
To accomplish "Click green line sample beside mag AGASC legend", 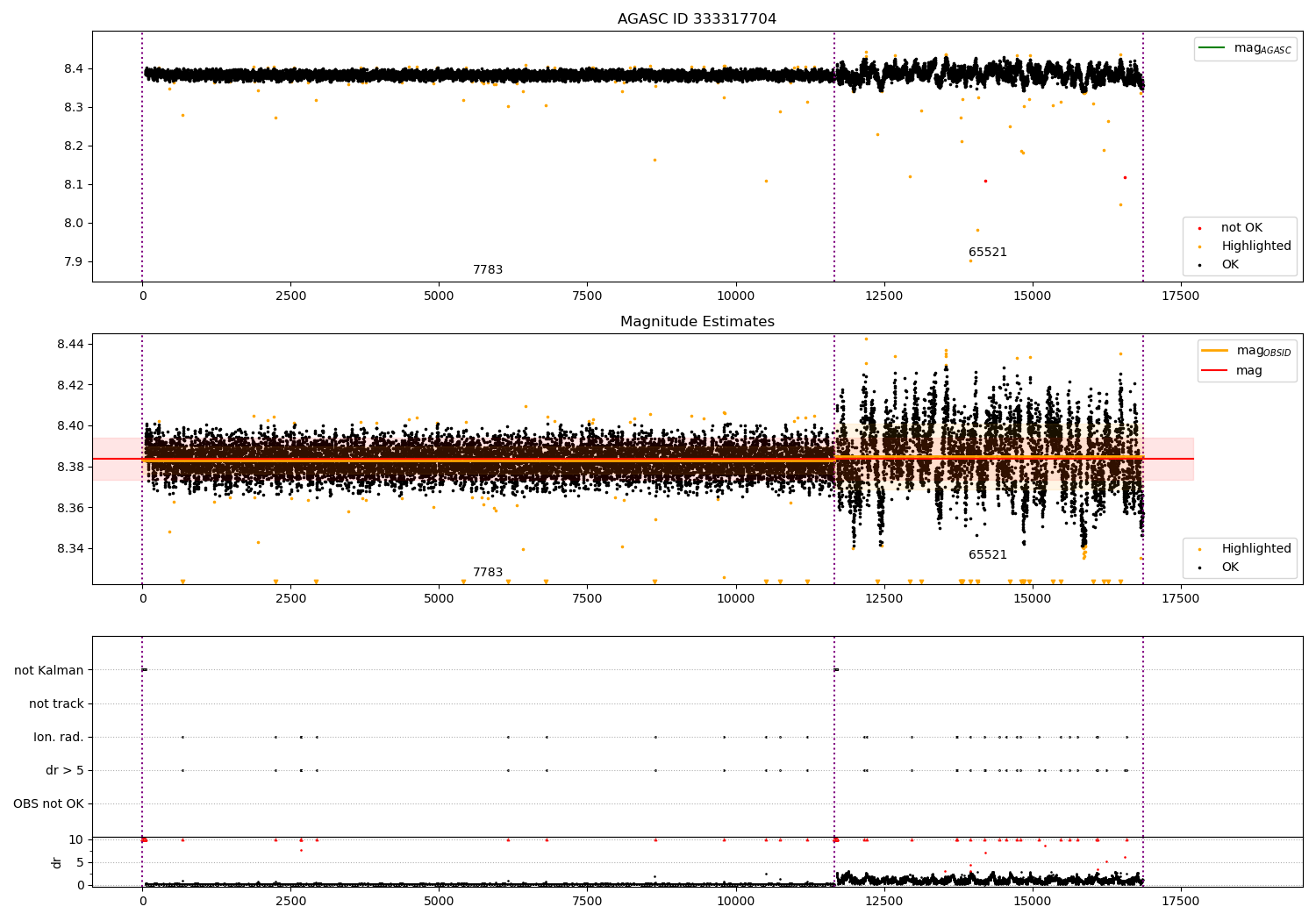I will click(x=1212, y=48).
